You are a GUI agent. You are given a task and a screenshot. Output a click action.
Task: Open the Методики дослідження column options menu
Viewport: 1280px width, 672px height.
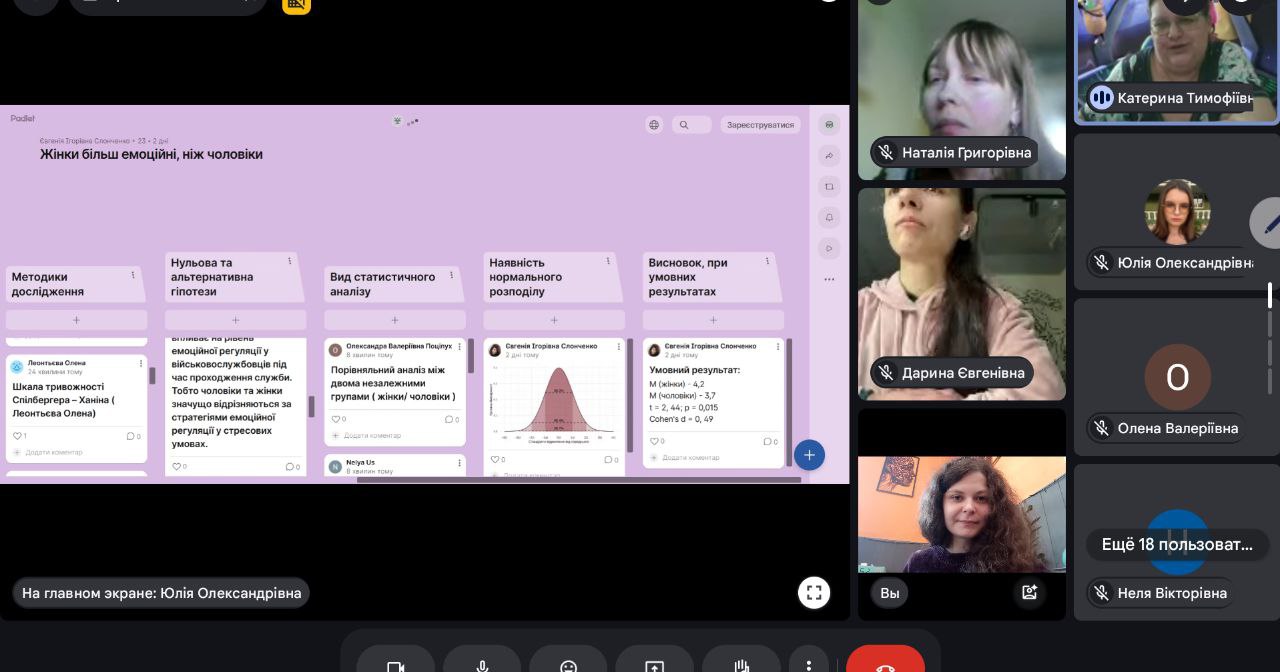click(x=133, y=275)
